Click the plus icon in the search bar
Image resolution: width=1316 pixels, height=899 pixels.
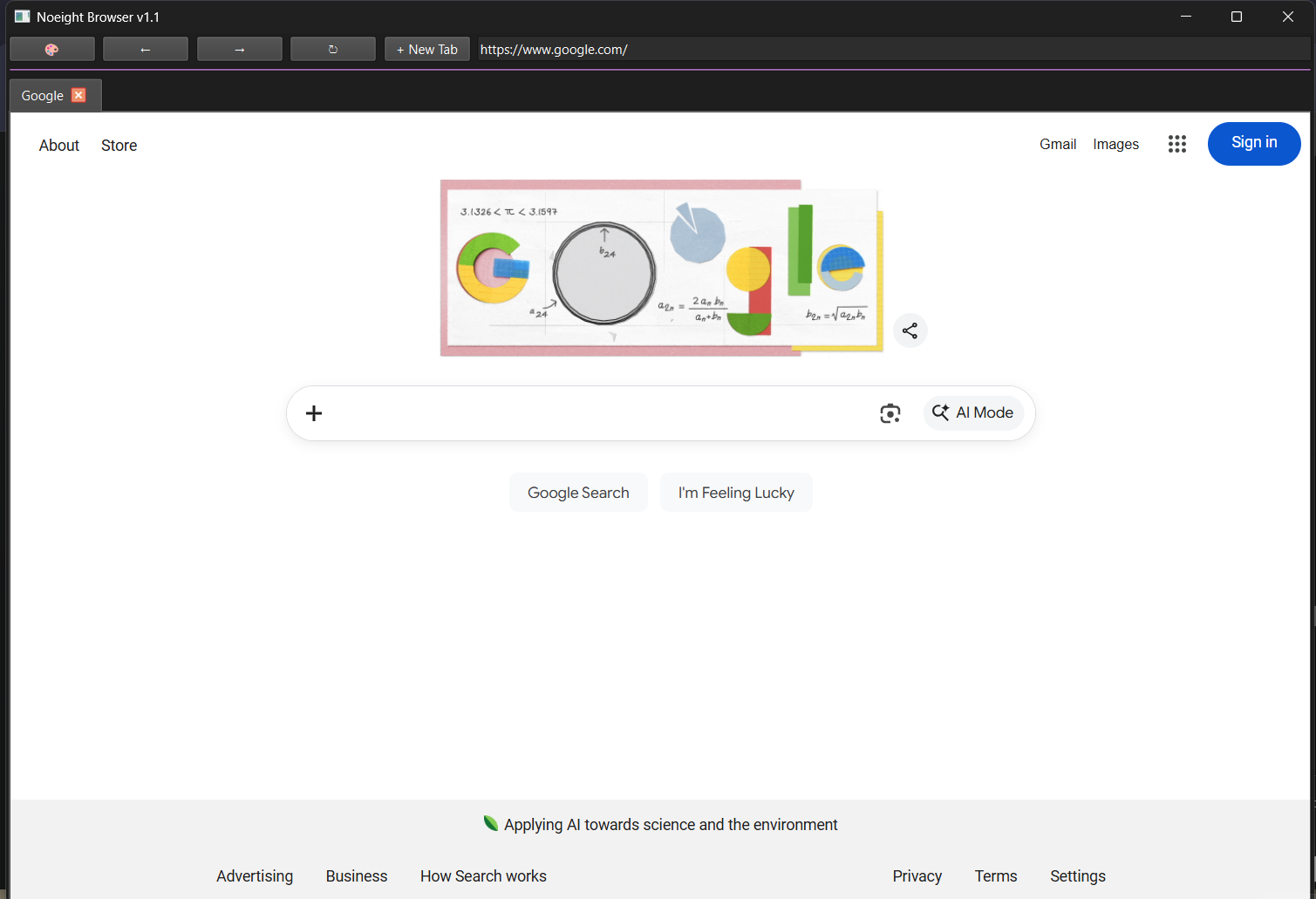(313, 412)
